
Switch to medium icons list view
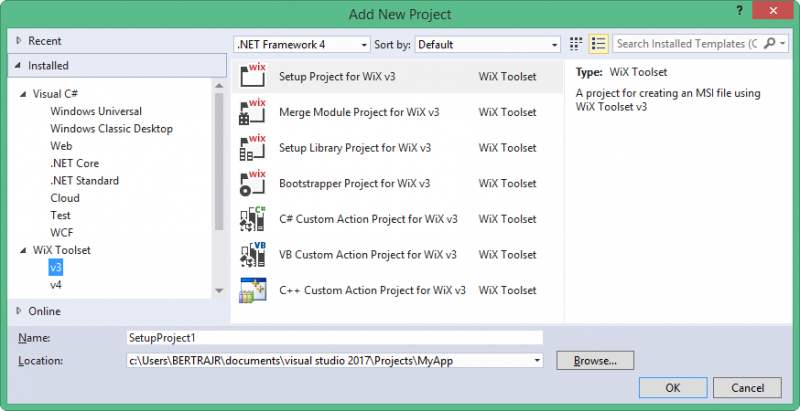coord(599,44)
